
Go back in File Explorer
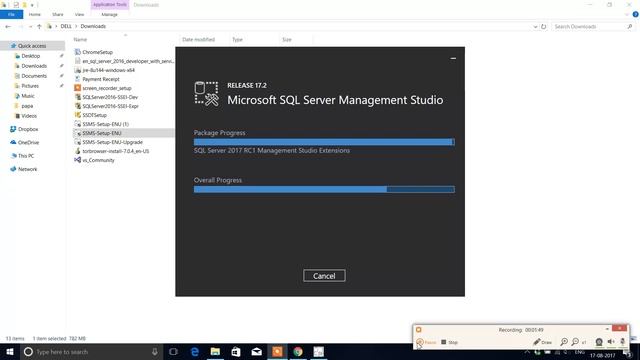click(x=8, y=27)
